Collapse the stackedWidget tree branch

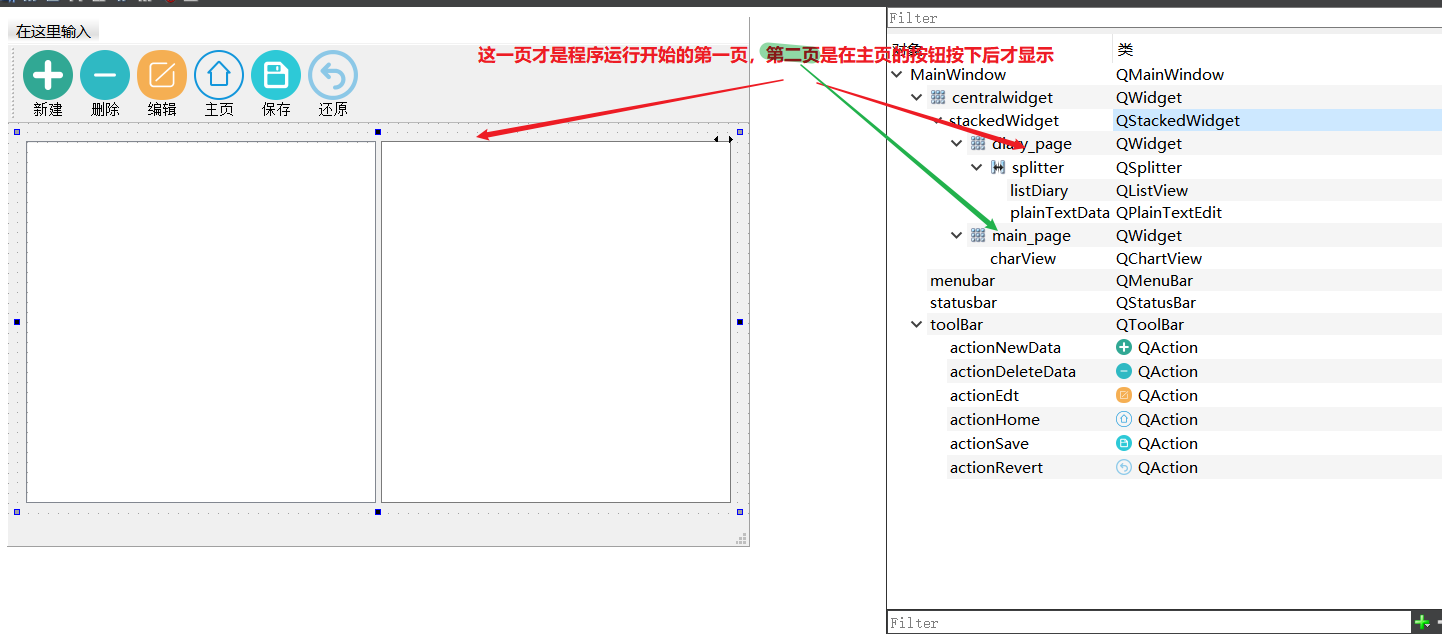click(x=936, y=120)
